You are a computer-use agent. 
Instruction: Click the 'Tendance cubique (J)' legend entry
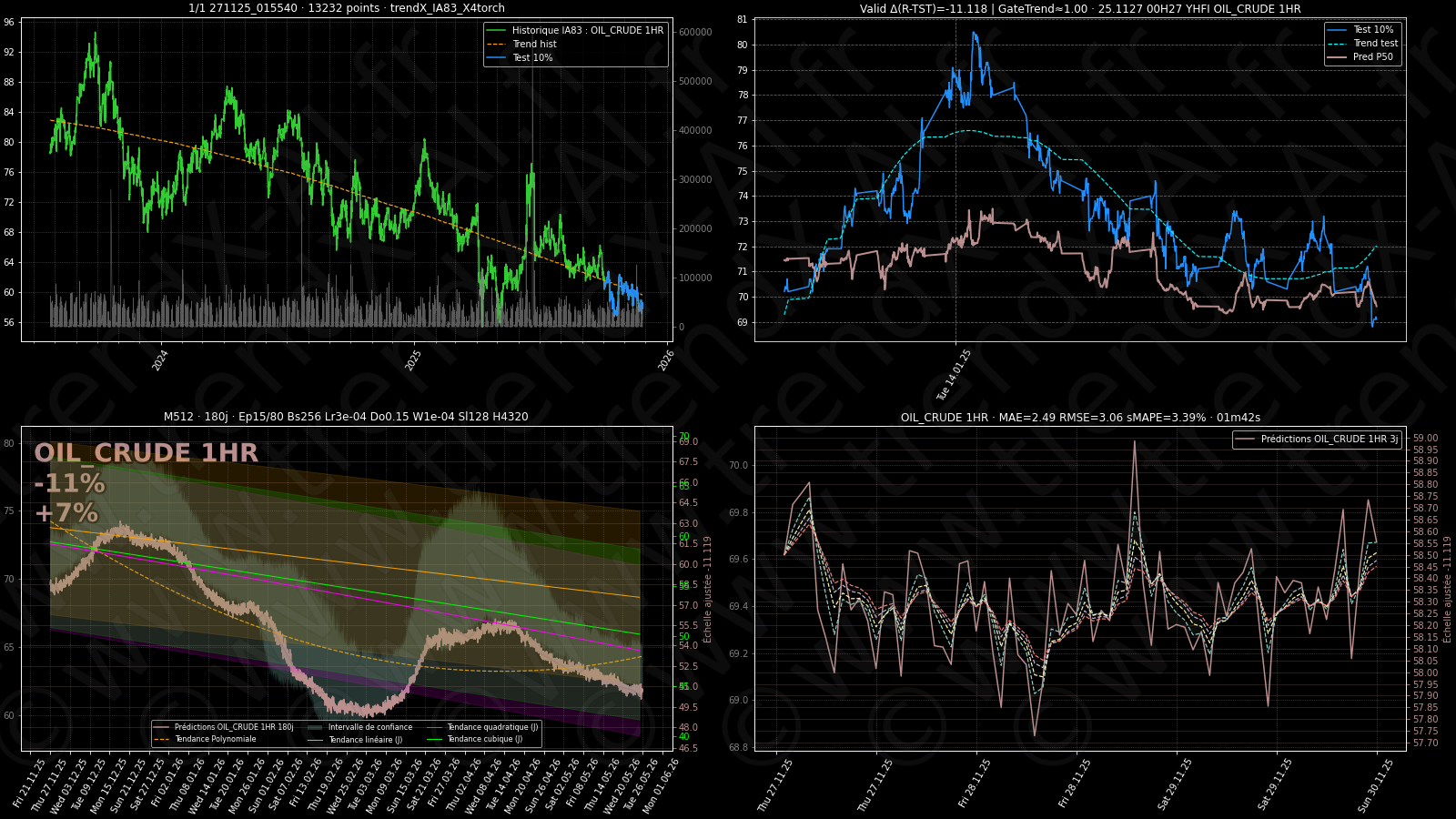click(484, 739)
